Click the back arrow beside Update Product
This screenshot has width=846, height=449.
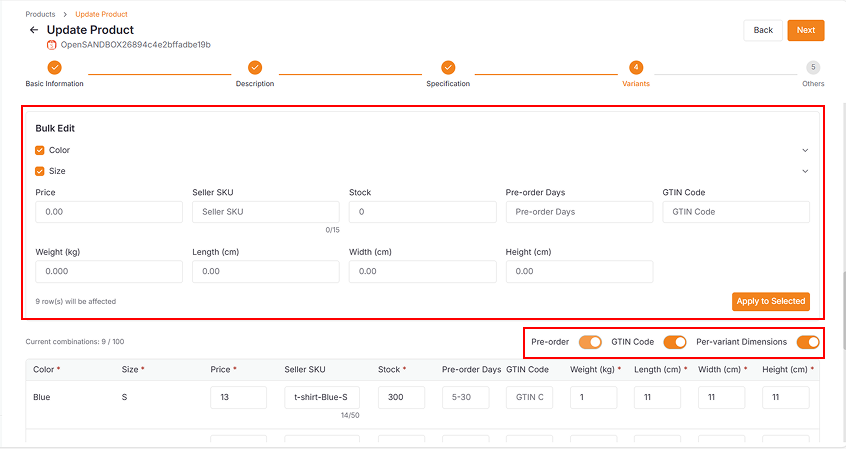click(x=34, y=30)
